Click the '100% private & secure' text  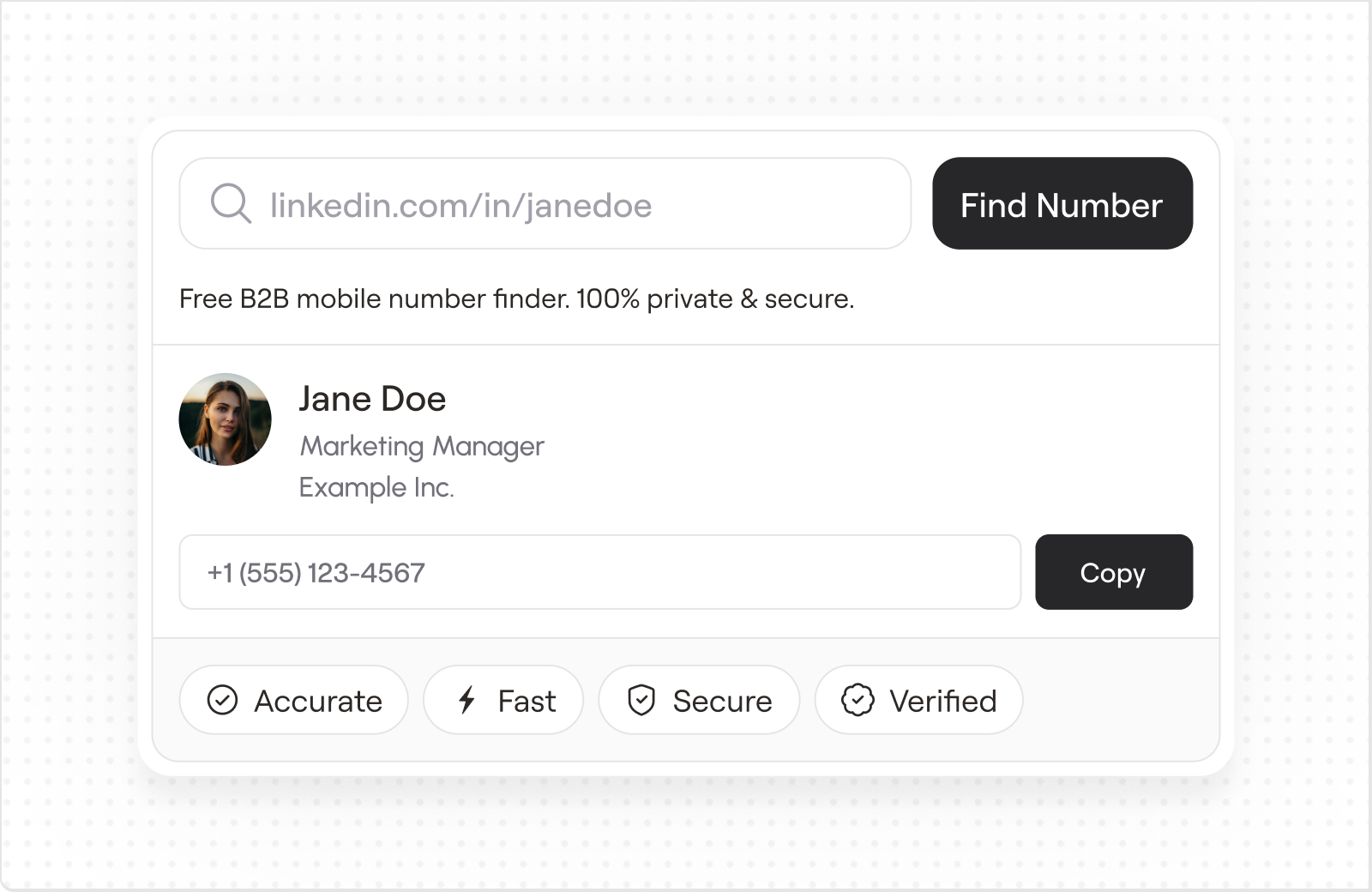(x=715, y=298)
